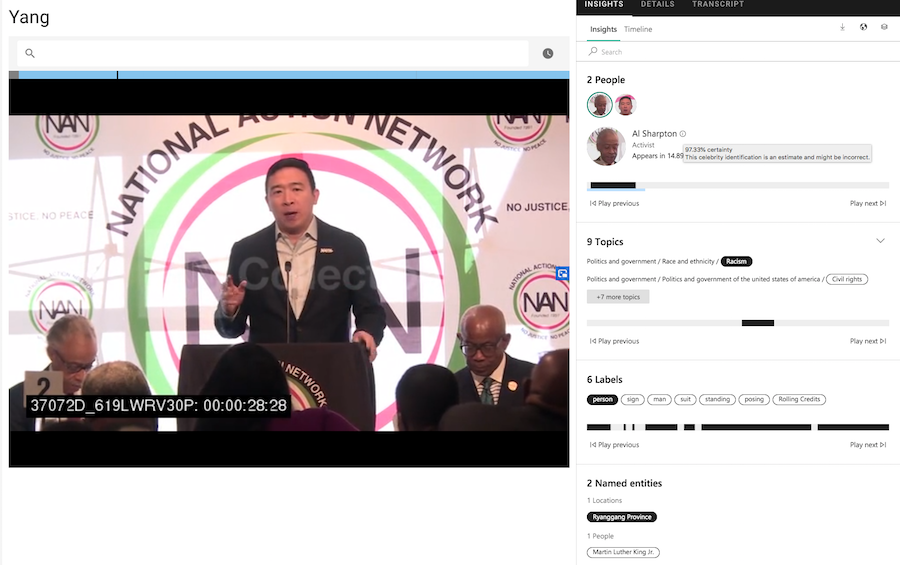Click Al Sharpton's appearance timeline bar
This screenshot has height=565, width=900.
click(x=738, y=185)
